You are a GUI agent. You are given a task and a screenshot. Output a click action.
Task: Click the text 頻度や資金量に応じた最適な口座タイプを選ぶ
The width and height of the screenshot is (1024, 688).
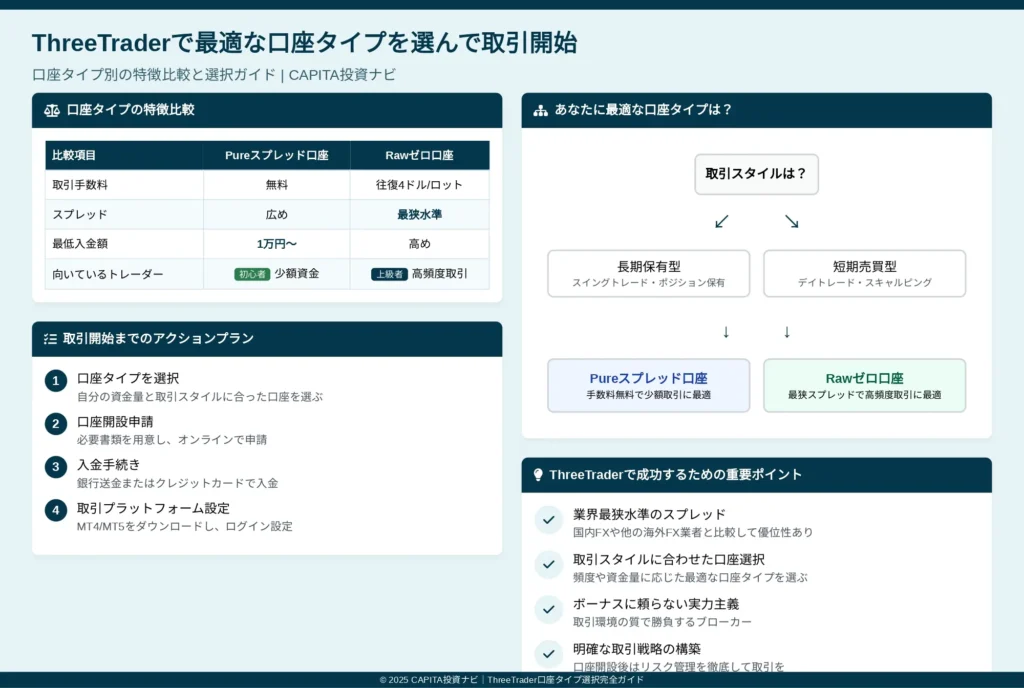pyautogui.click(x=690, y=577)
